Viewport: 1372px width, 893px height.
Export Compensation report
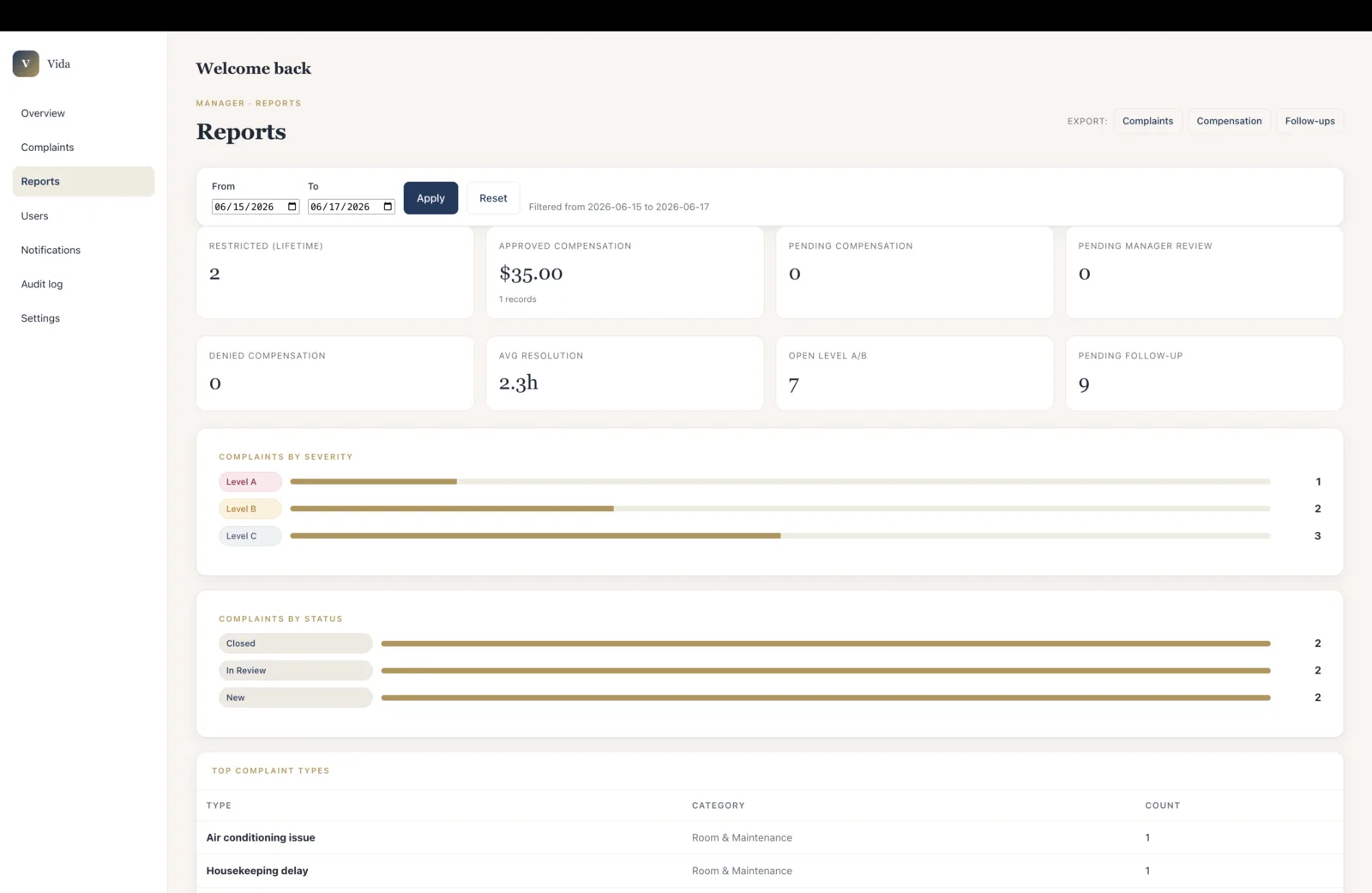pyautogui.click(x=1229, y=121)
